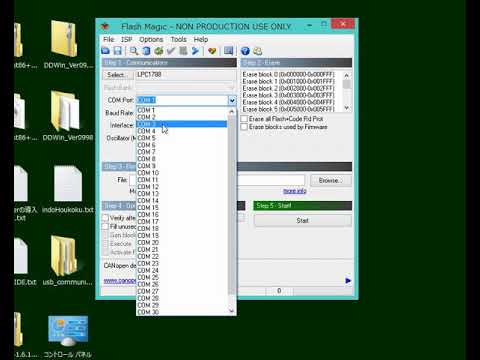Choose COM 10 from the port list

click(x=182, y=173)
